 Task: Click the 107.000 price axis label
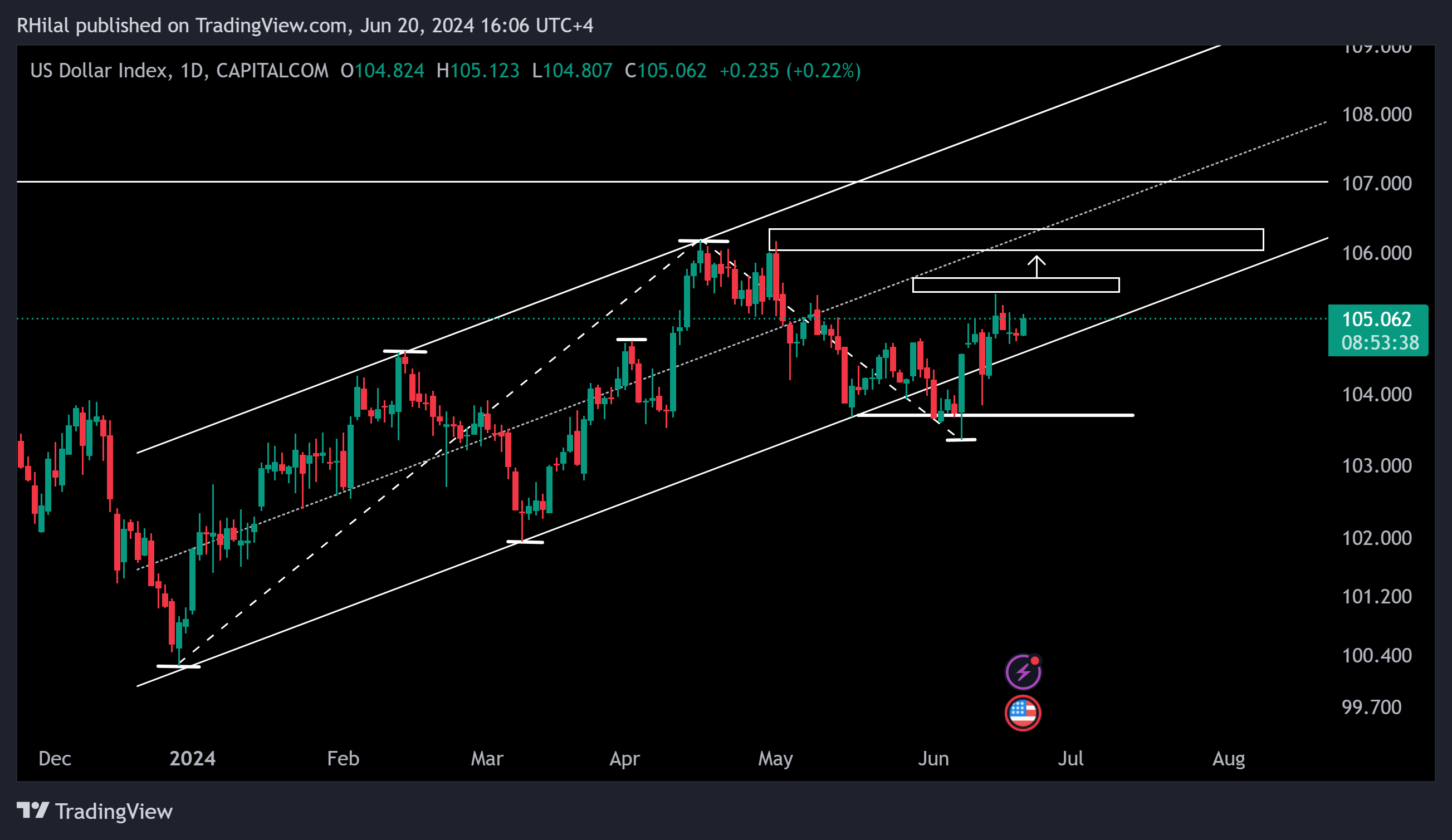[x=1376, y=184]
